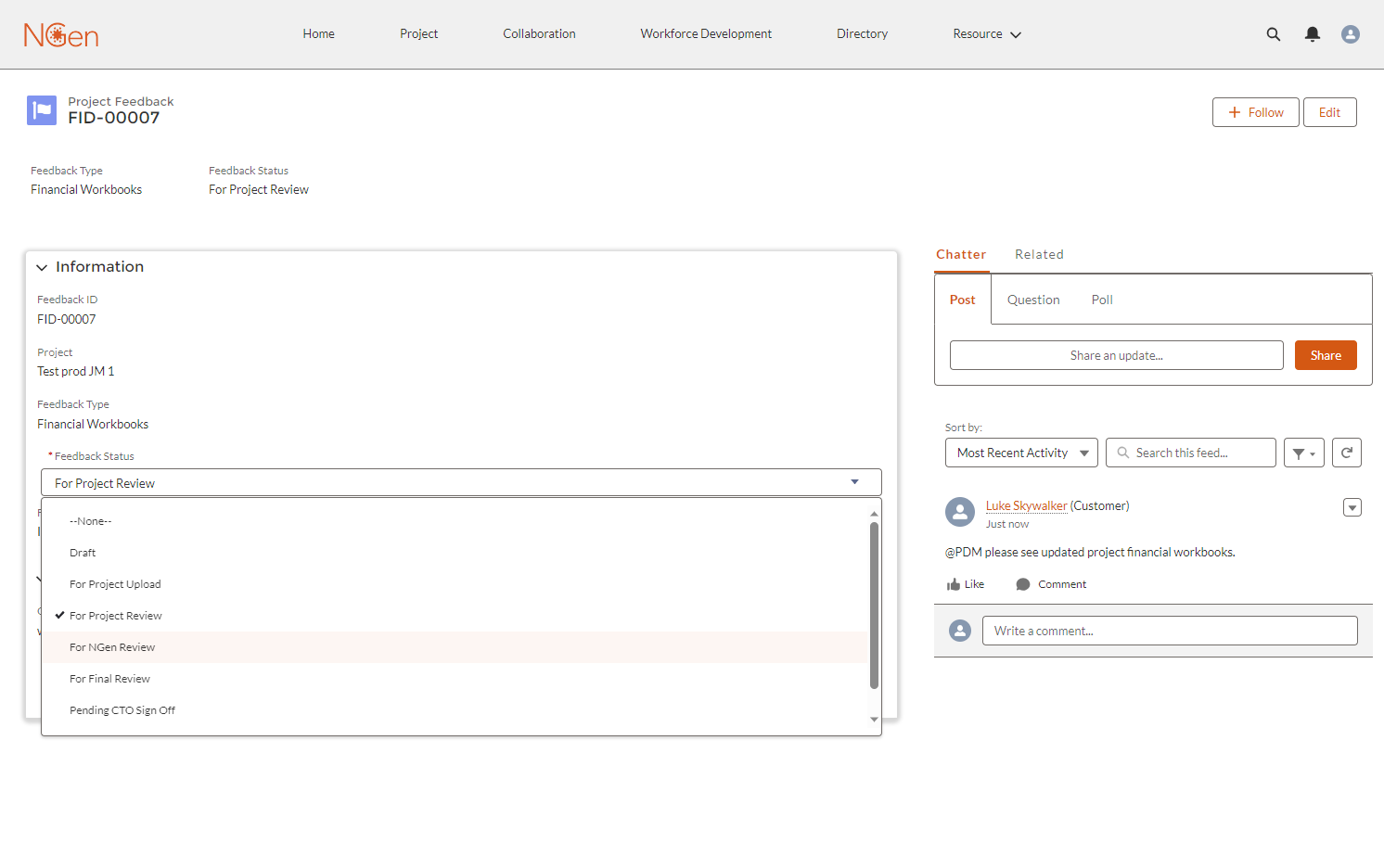Open the user profile avatar menu
The width and height of the screenshot is (1384, 868).
[x=1351, y=34]
